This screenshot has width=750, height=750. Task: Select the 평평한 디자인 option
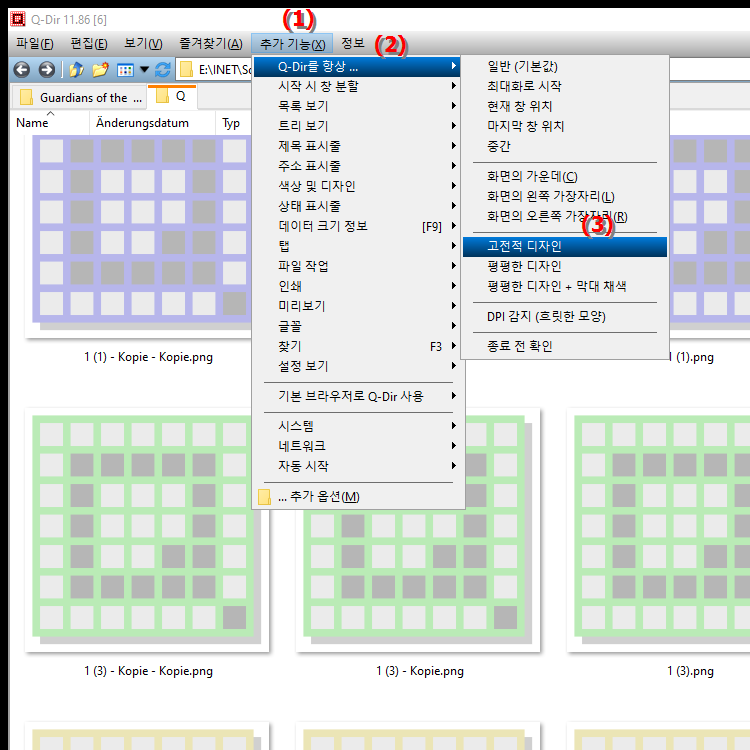[x=565, y=266]
